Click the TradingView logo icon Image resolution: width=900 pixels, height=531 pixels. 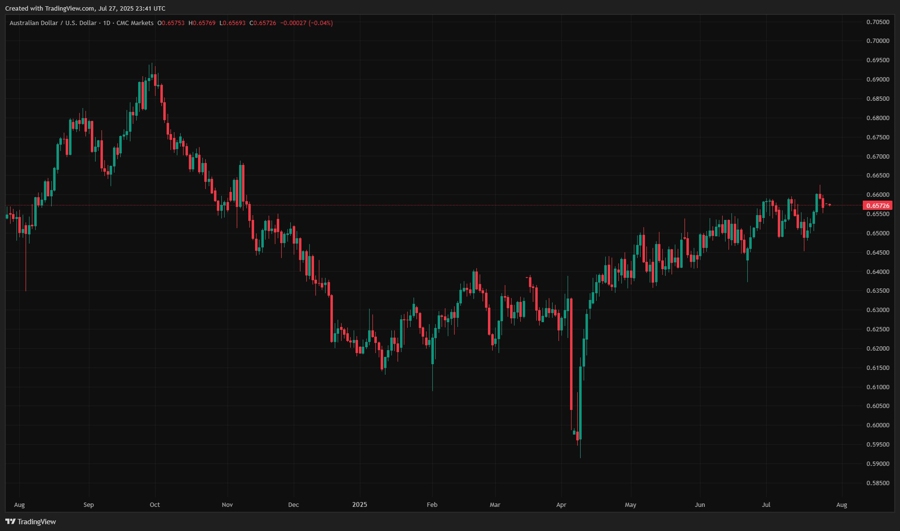11,521
